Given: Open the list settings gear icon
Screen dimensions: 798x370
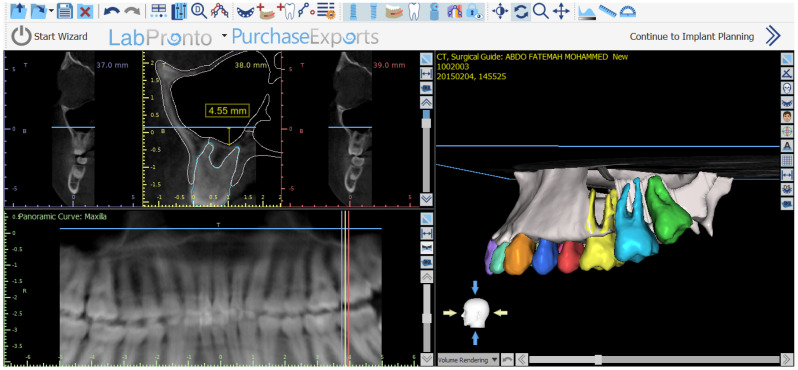Looking at the screenshot, I should click(325, 11).
